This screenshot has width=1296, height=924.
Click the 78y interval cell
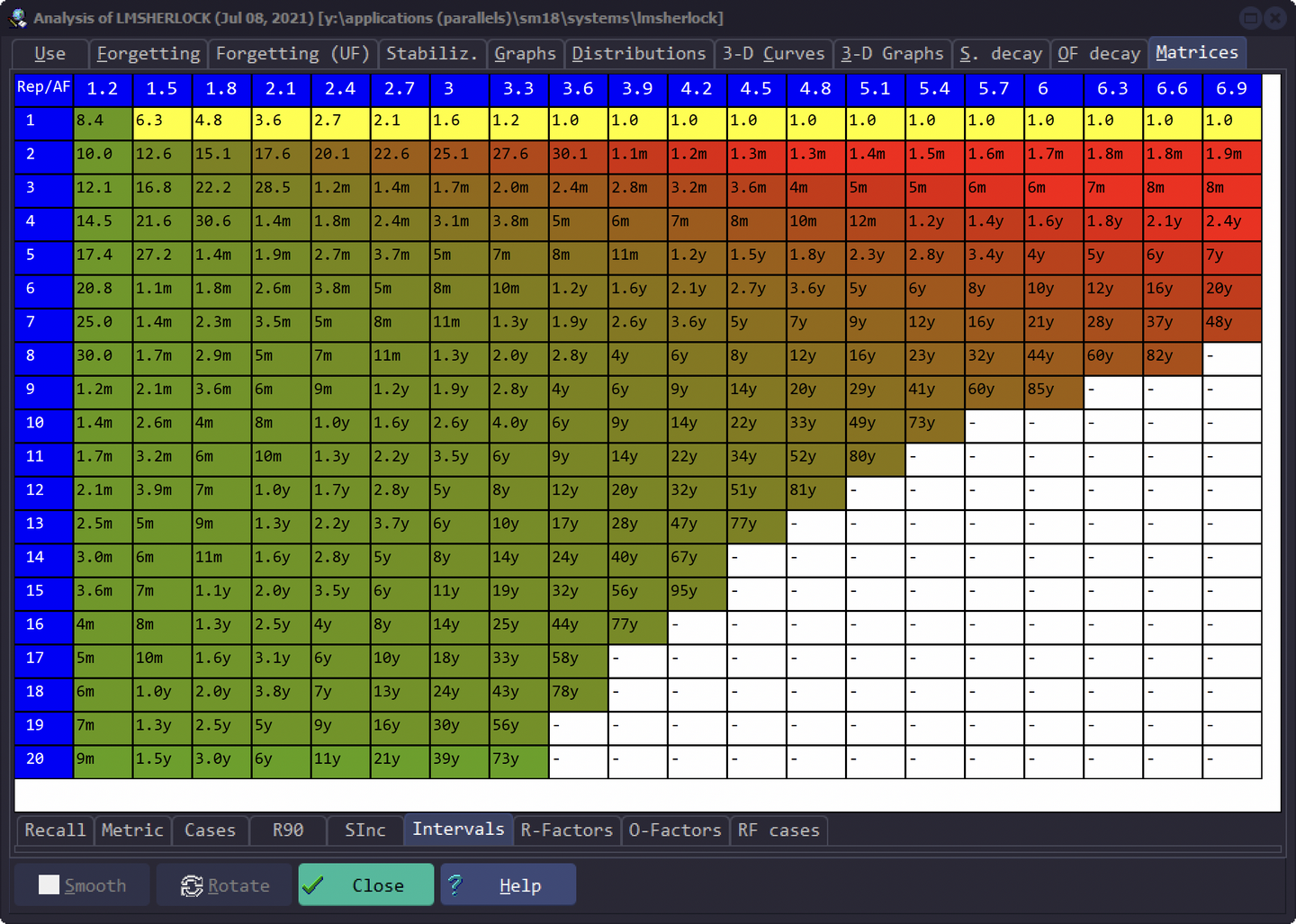tap(578, 695)
